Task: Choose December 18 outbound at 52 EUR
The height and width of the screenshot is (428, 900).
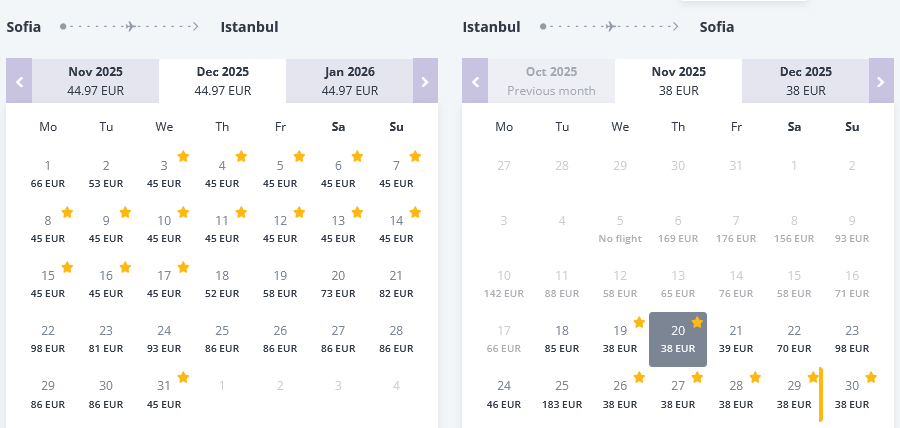Action: (x=222, y=283)
